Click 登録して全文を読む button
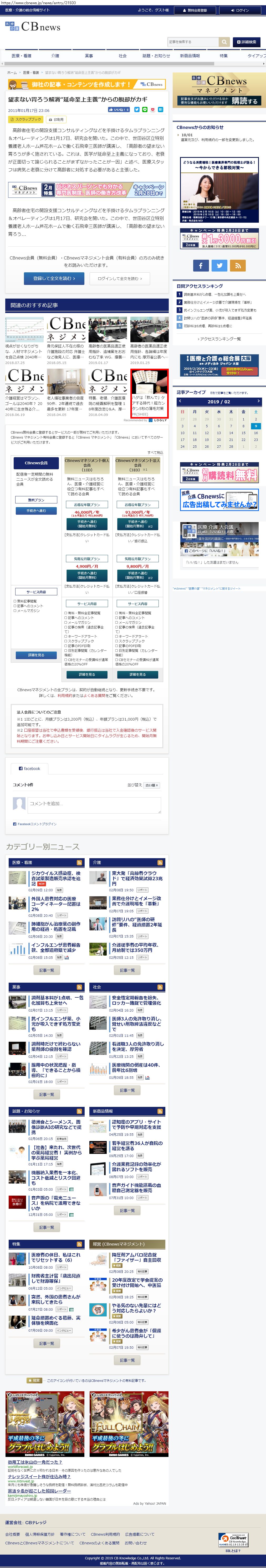266x1568 pixels. [54, 278]
